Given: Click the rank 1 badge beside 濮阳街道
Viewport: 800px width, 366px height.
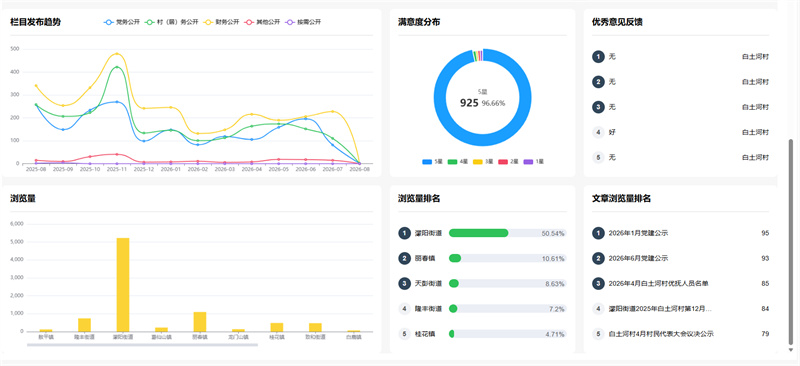Looking at the screenshot, I should pyautogui.click(x=404, y=233).
